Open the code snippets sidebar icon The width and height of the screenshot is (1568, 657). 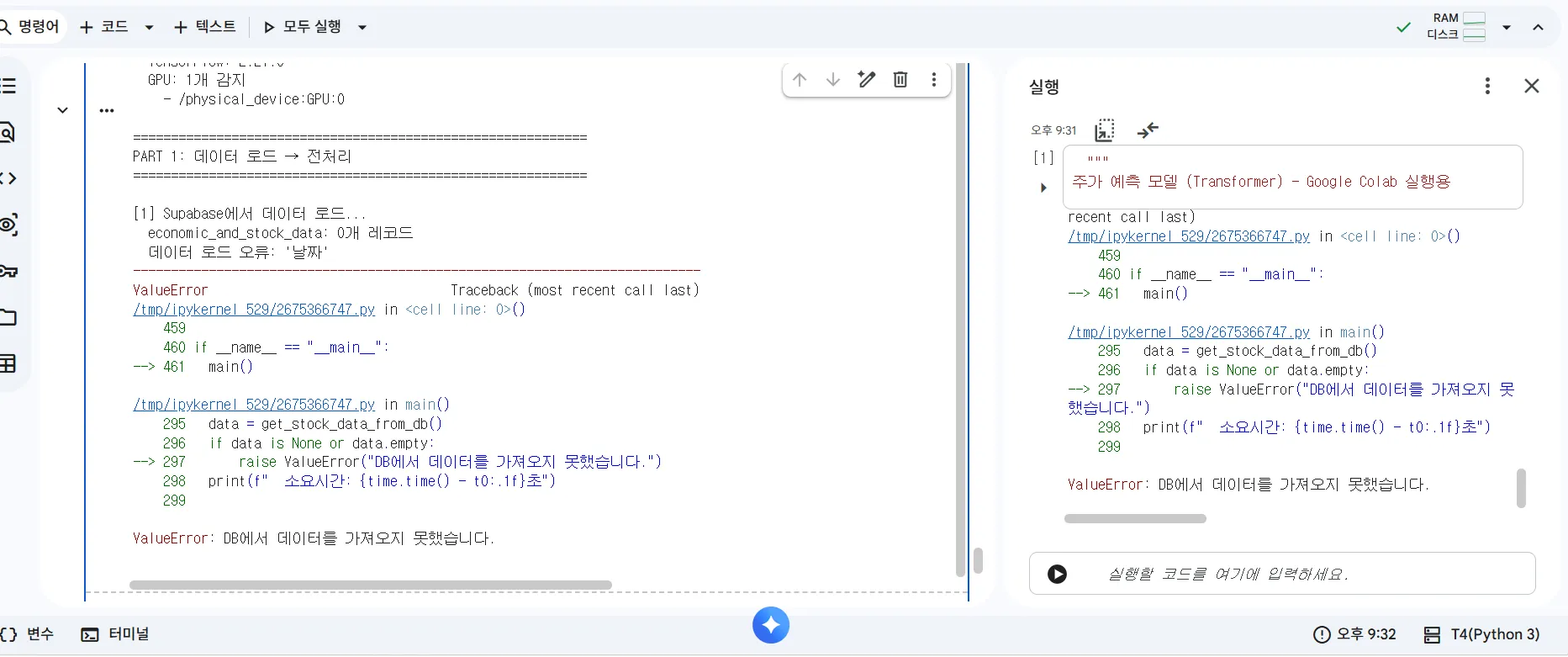(8, 178)
